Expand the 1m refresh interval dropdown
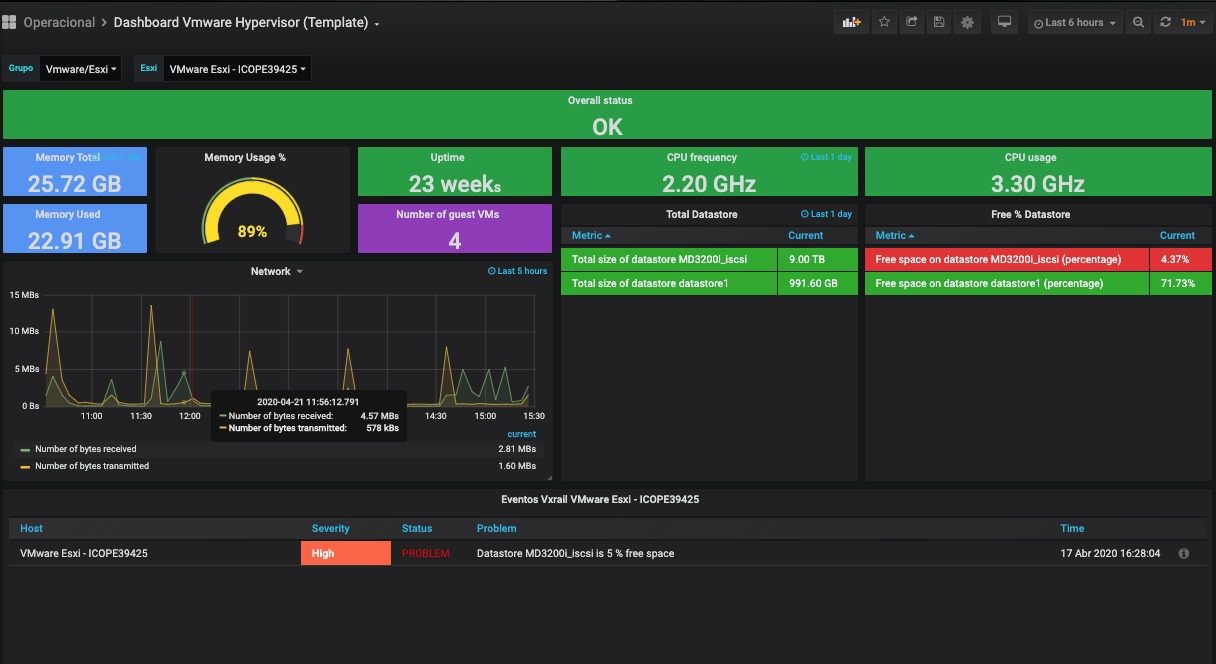The height and width of the screenshot is (664, 1216). tap(1194, 22)
